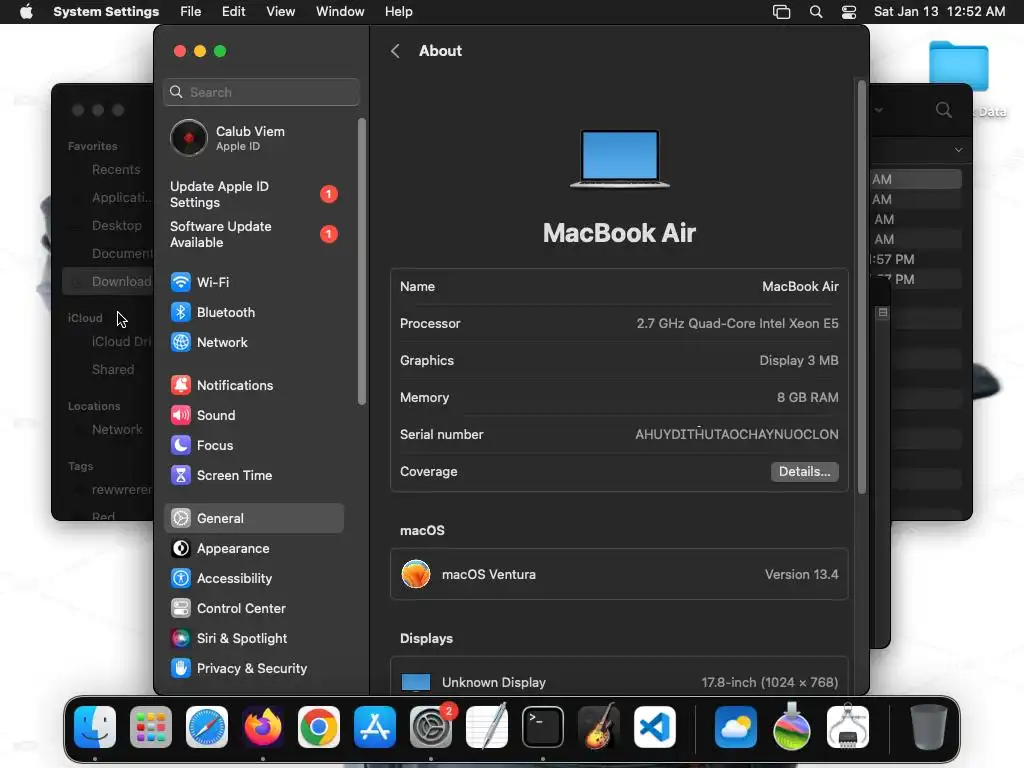1024x768 pixels.
Task: Open Spotlight search in menu bar
Action: 816,12
